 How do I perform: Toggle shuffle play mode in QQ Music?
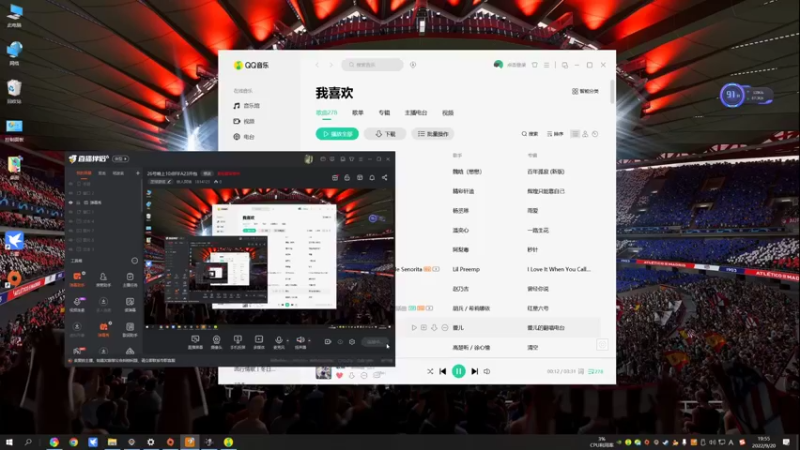tap(430, 371)
